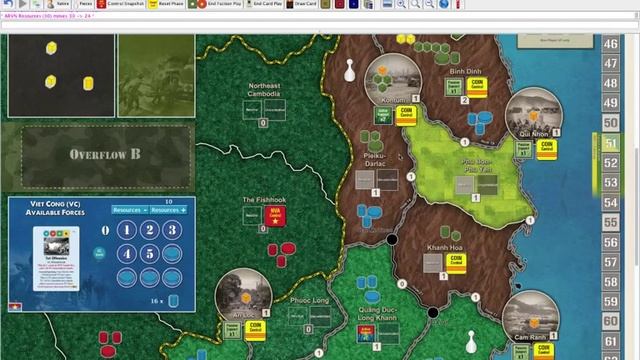Image resolution: width=640 pixels, height=360 pixels.
Task: Click the green server connection toolbar icon
Action: tap(37, 4)
